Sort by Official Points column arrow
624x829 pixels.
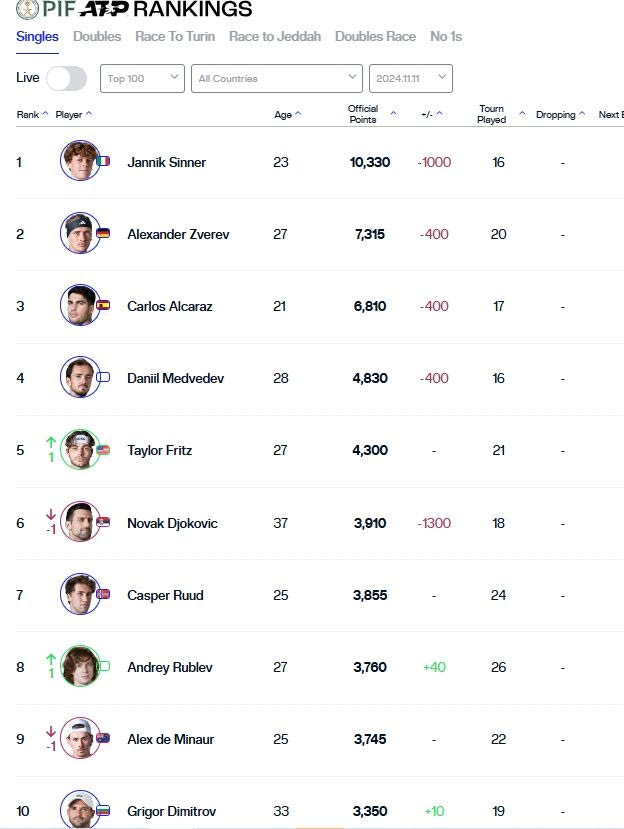[x=393, y=114]
